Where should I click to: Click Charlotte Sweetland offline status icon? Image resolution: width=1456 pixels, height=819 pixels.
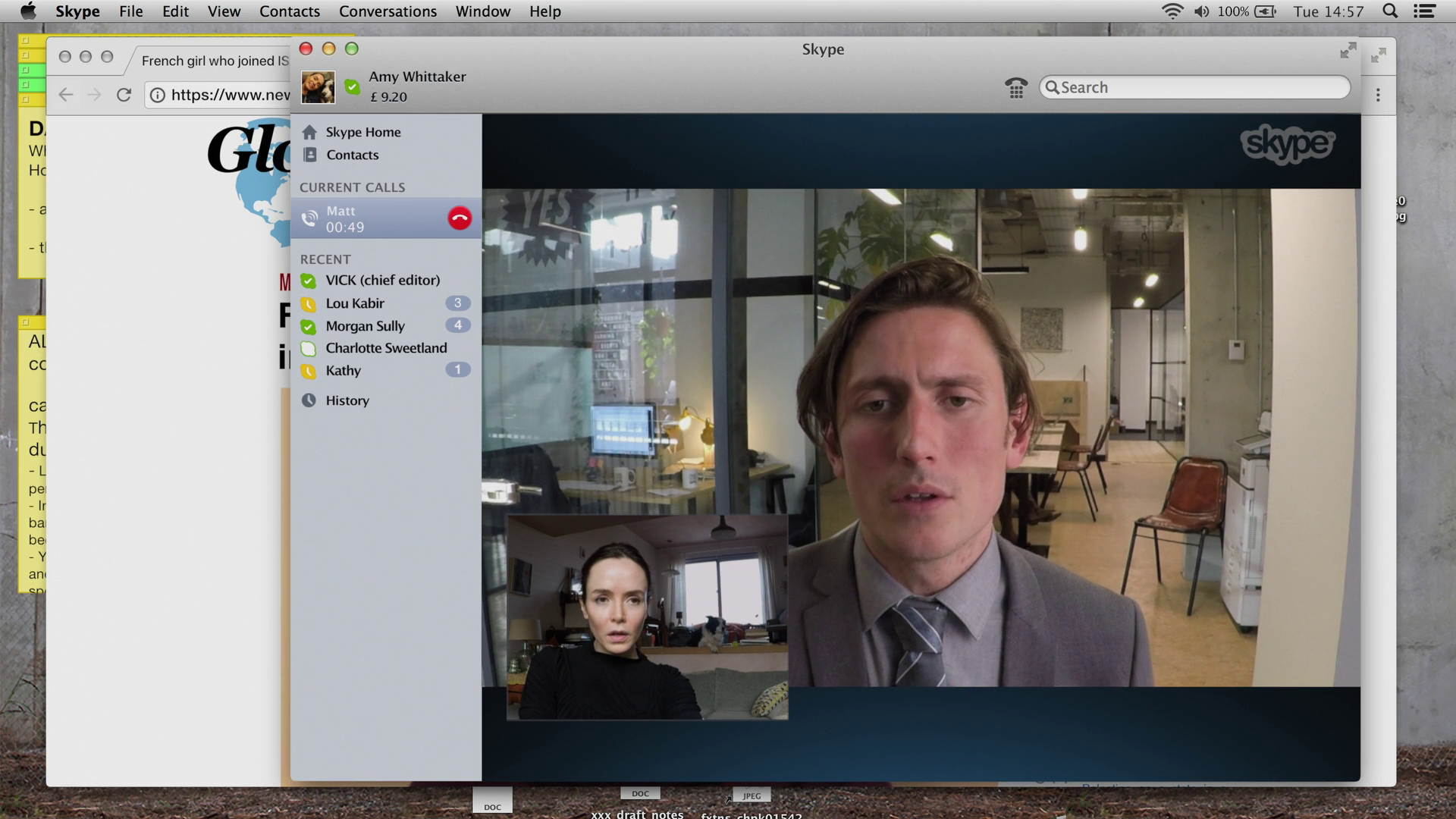pyautogui.click(x=308, y=349)
